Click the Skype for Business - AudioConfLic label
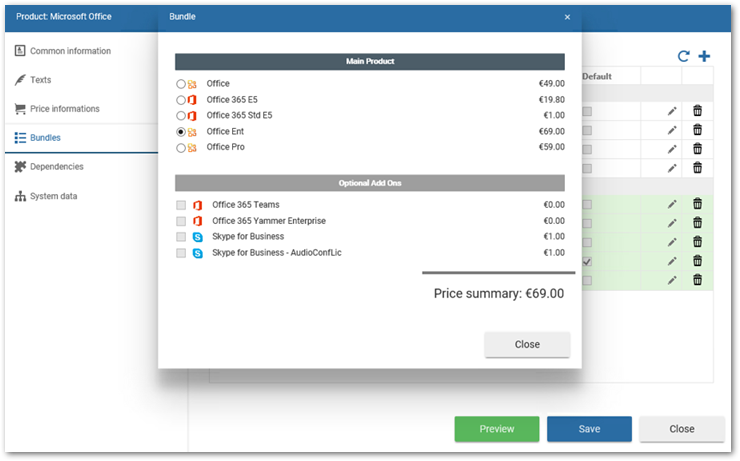Viewport: 740px width, 461px height. coord(277,252)
